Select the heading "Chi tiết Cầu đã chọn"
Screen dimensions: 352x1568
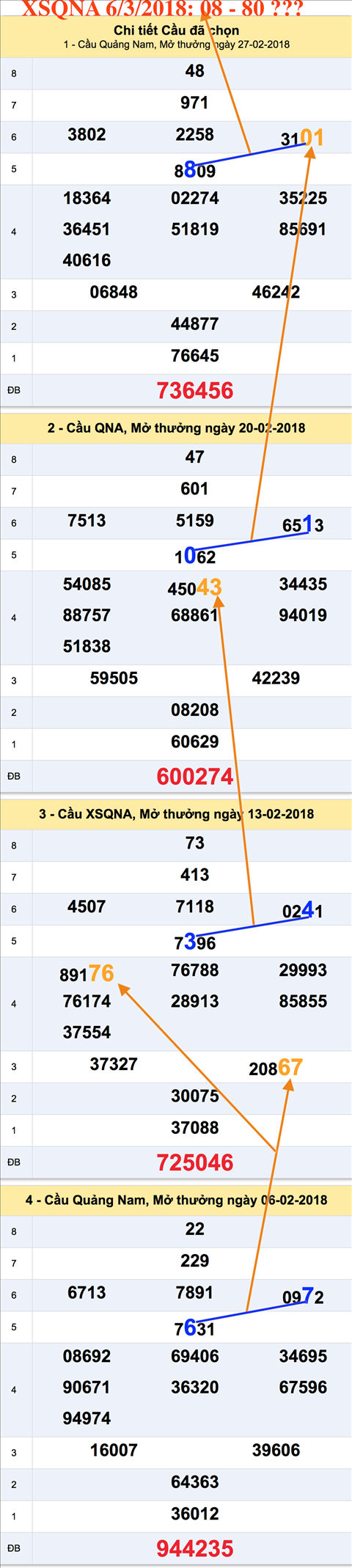176,30
